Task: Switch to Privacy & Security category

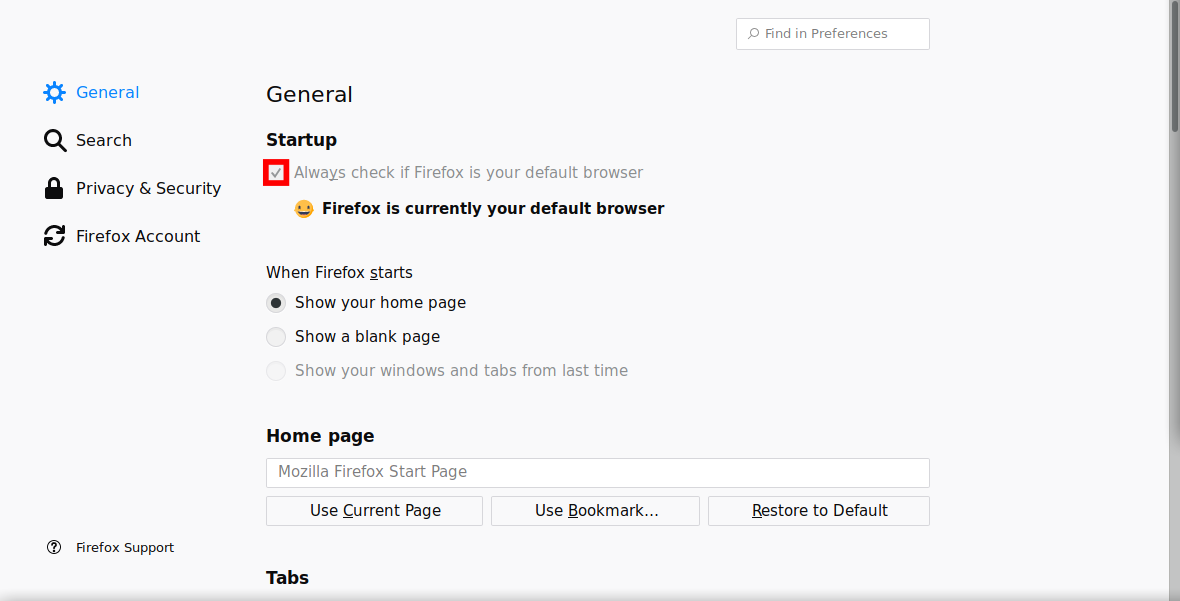Action: (148, 188)
